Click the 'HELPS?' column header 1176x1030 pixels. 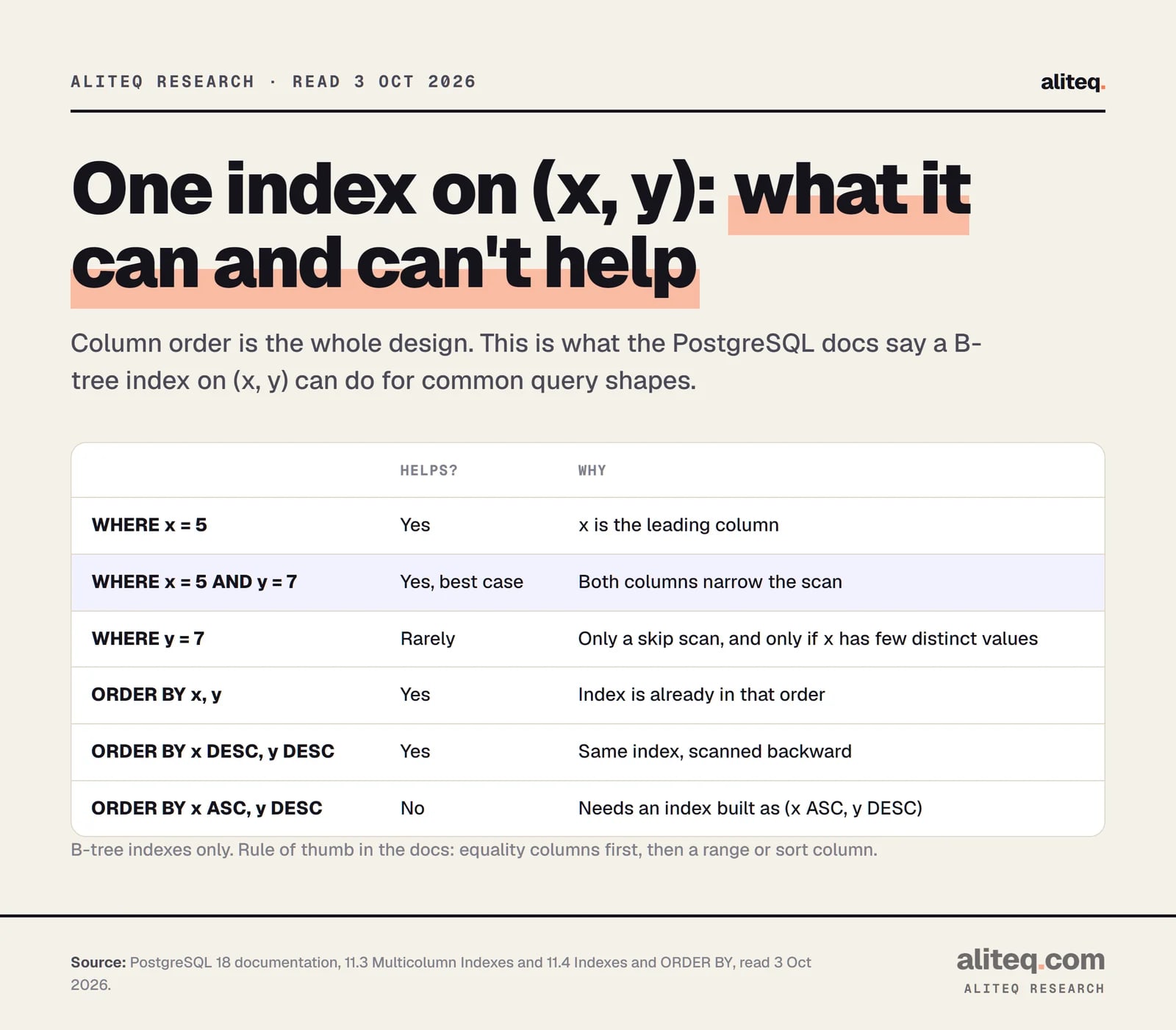pos(429,471)
